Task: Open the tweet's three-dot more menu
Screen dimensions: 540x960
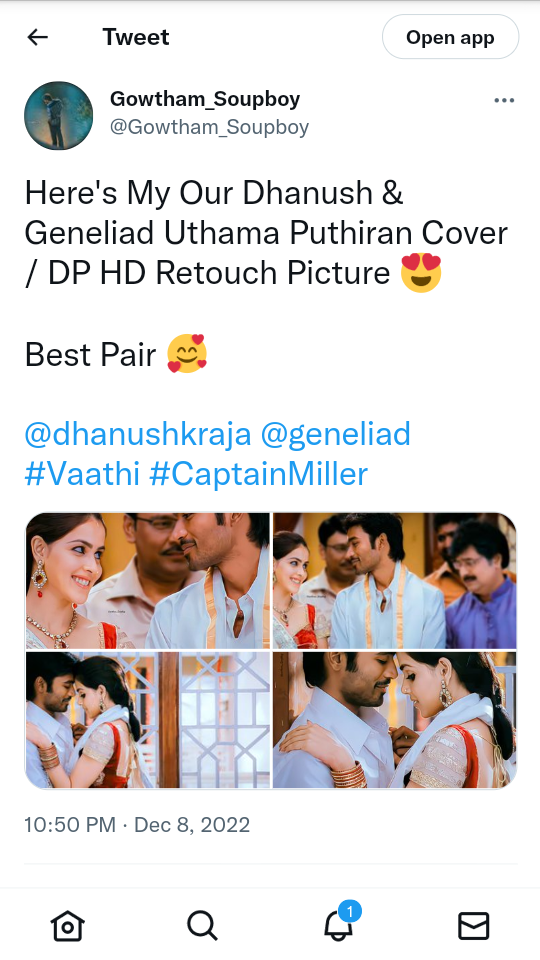Action: [504, 100]
